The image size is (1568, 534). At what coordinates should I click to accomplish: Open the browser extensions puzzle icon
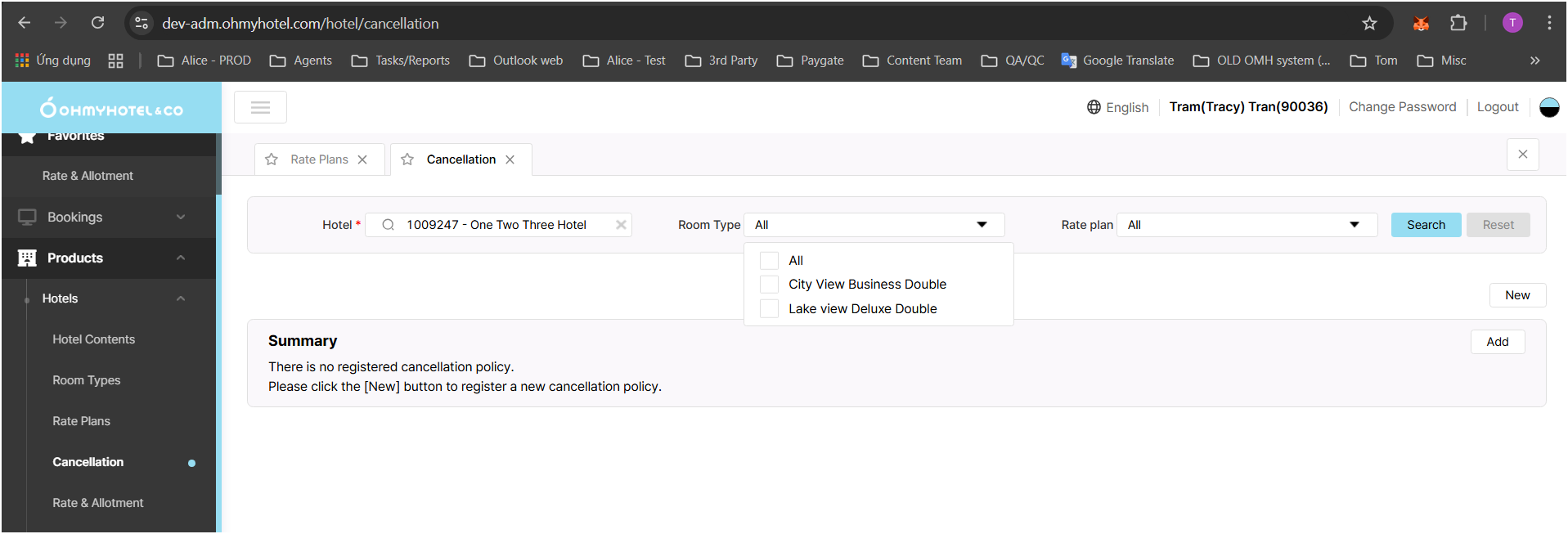click(x=1458, y=24)
